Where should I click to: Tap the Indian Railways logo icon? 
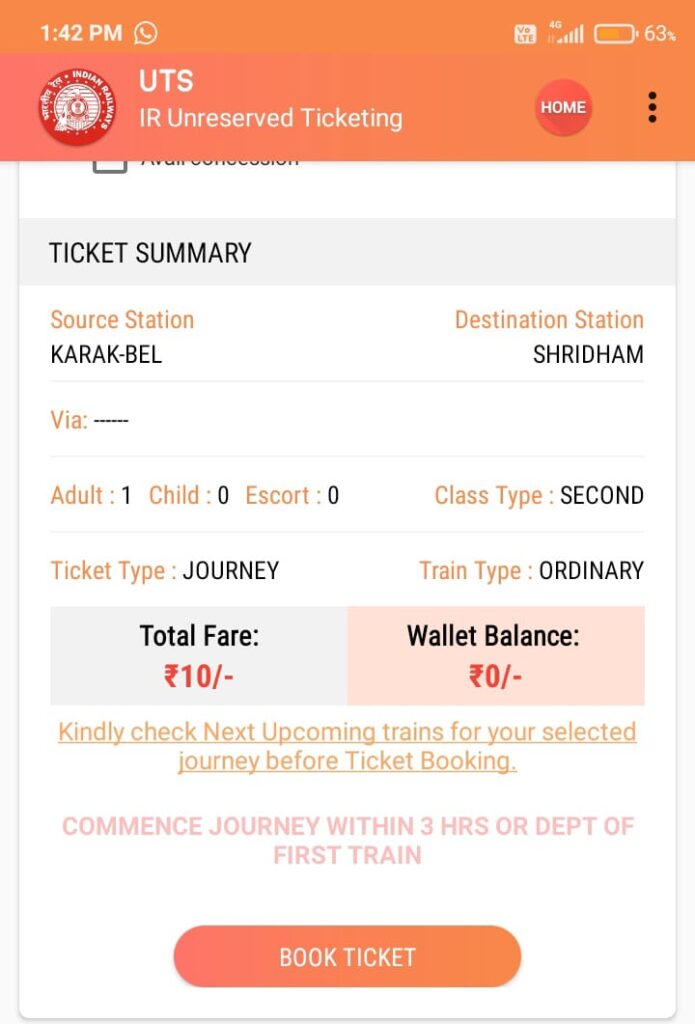77,107
